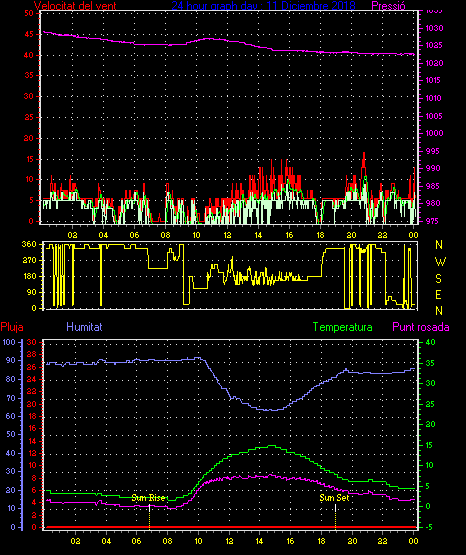The height and width of the screenshot is (555, 466).
Task: Click '990' on the pressure axis
Action: [x=433, y=168]
